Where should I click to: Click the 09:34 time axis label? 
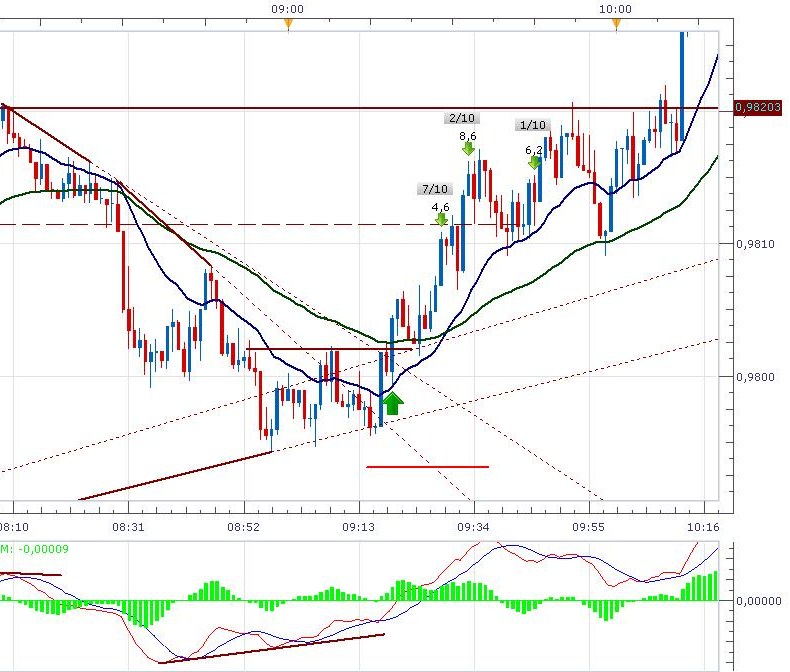474,527
